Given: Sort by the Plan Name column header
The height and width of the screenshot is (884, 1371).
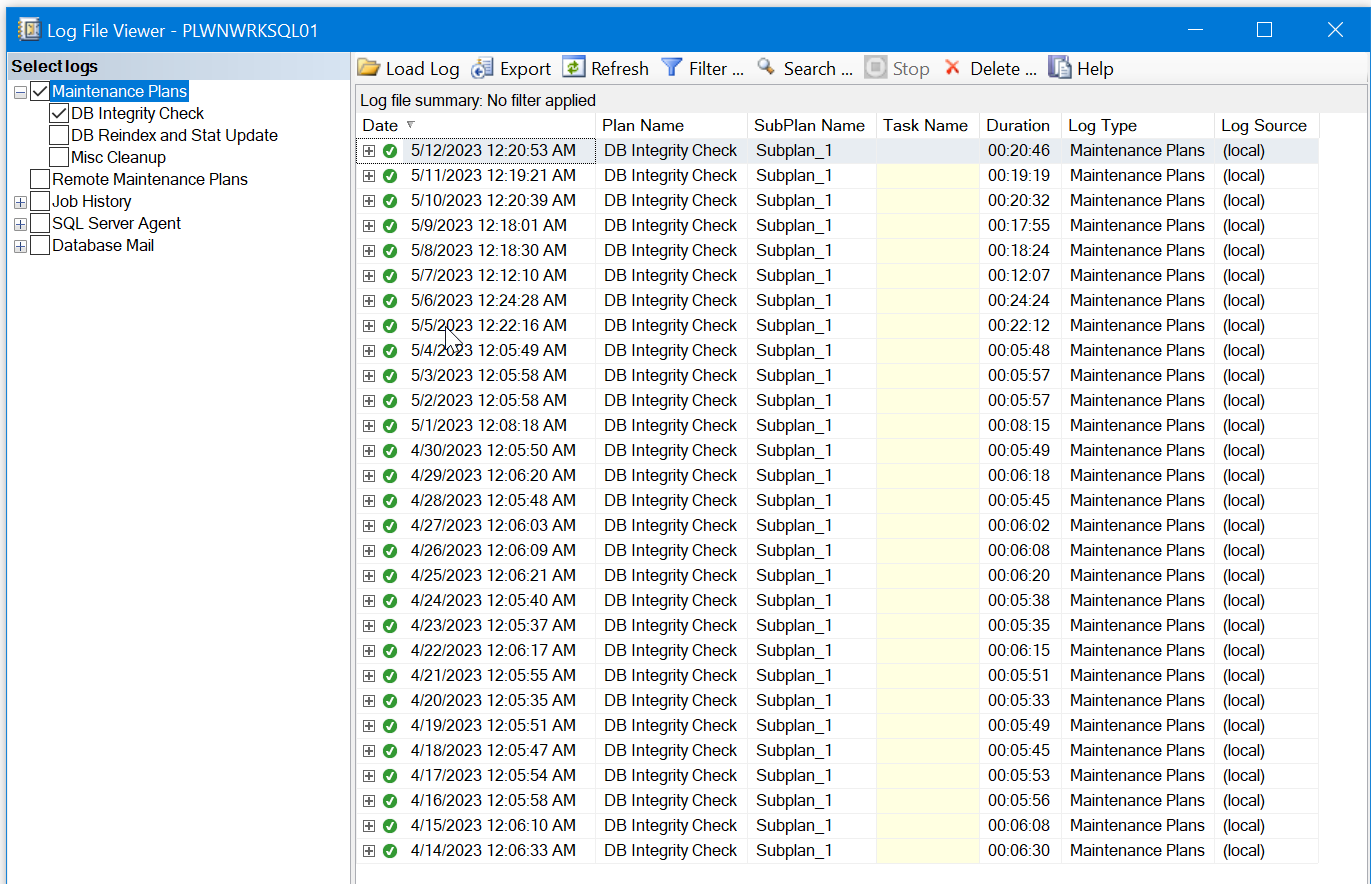Looking at the screenshot, I should [x=672, y=126].
